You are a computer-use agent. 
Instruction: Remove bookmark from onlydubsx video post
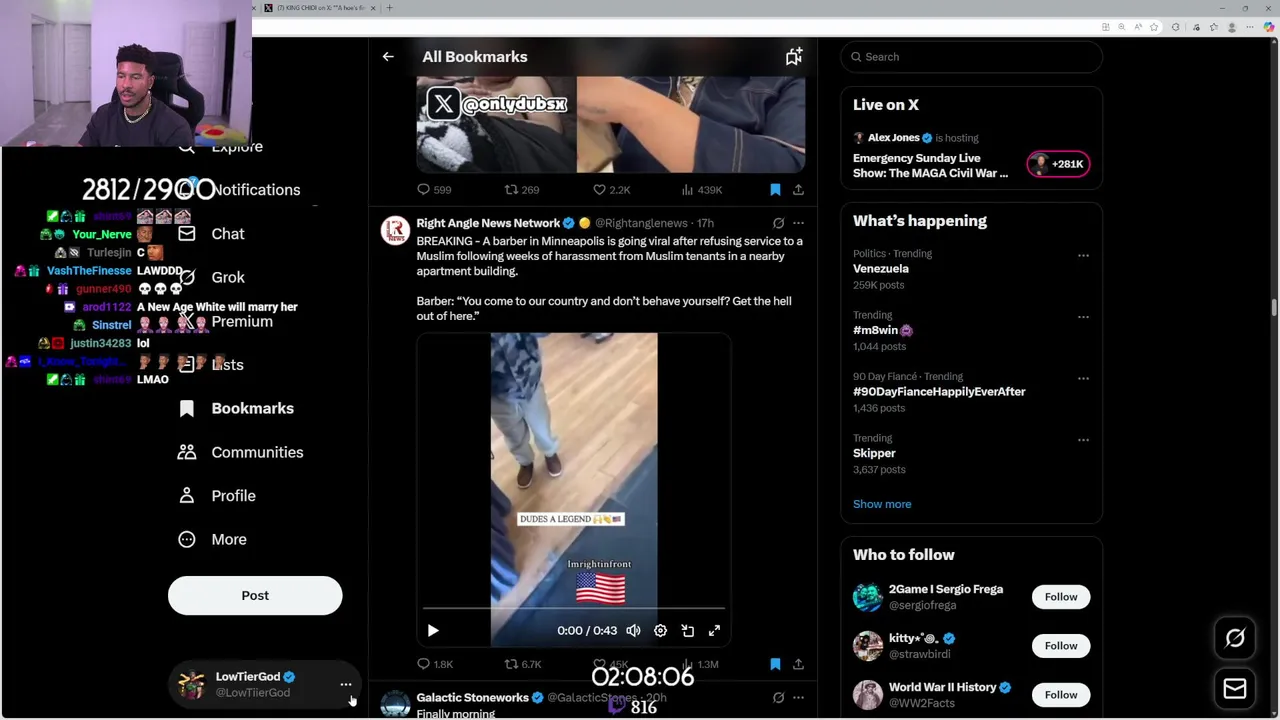pos(775,190)
